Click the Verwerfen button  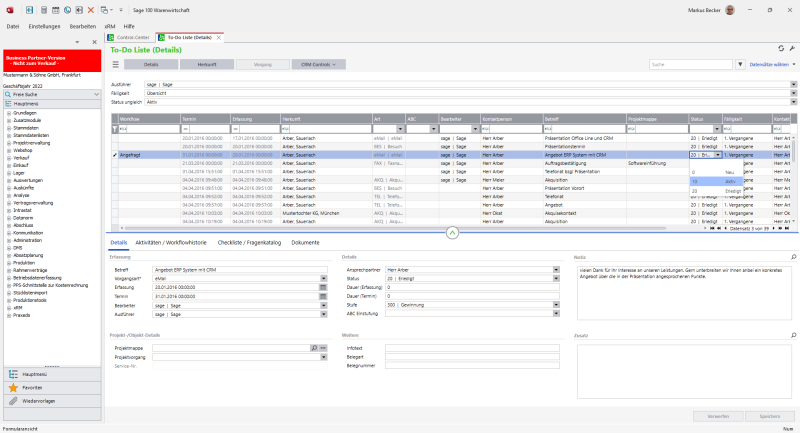pyautogui.click(x=718, y=416)
